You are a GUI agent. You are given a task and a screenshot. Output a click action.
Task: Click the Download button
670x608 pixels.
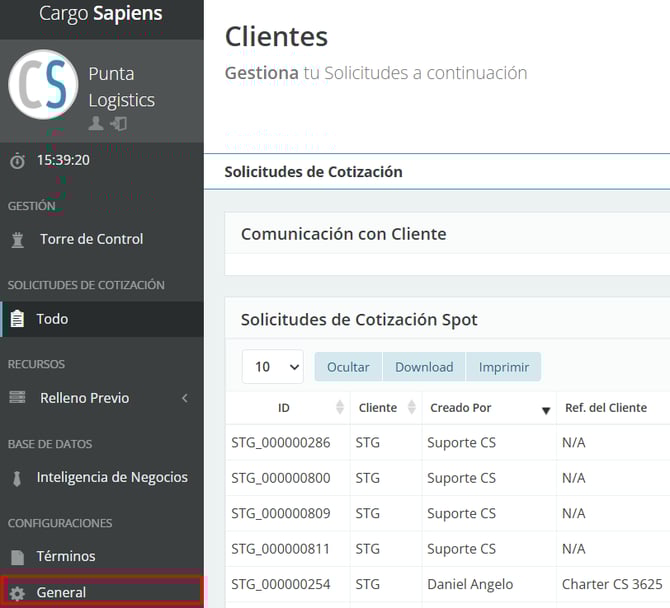tap(424, 367)
